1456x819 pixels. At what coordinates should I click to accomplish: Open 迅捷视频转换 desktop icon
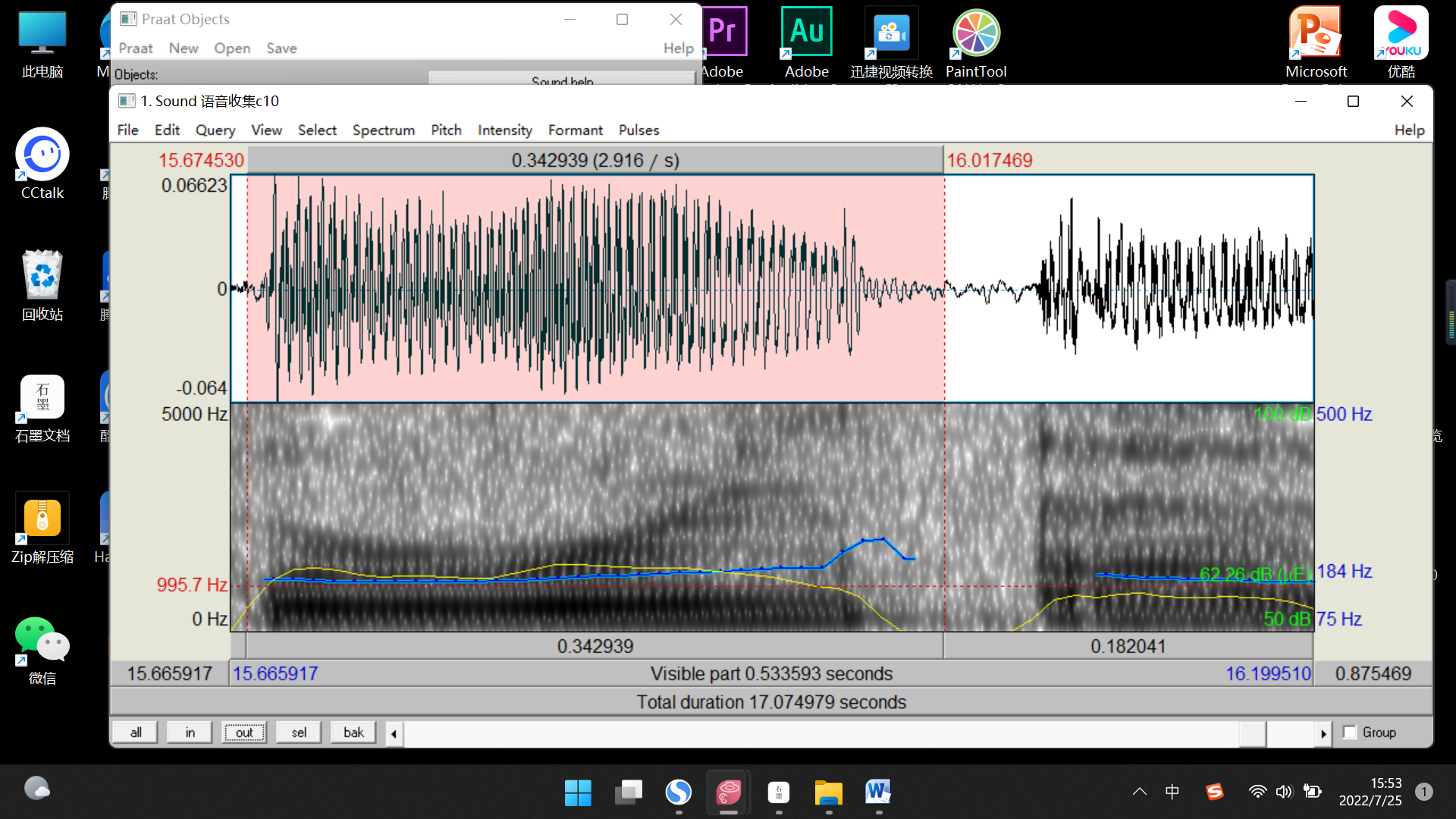click(892, 42)
